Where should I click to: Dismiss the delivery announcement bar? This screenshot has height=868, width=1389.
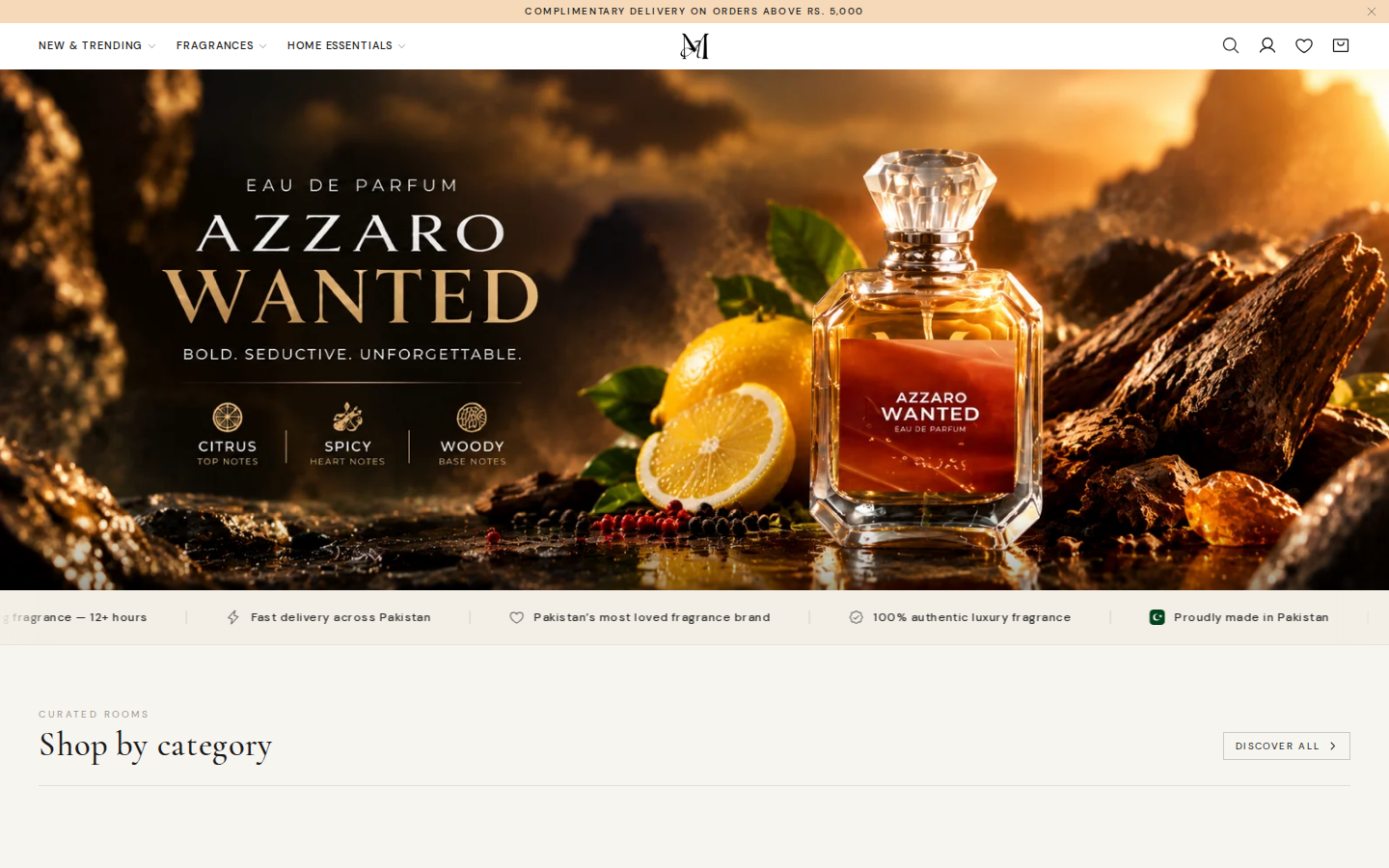coord(1372,12)
